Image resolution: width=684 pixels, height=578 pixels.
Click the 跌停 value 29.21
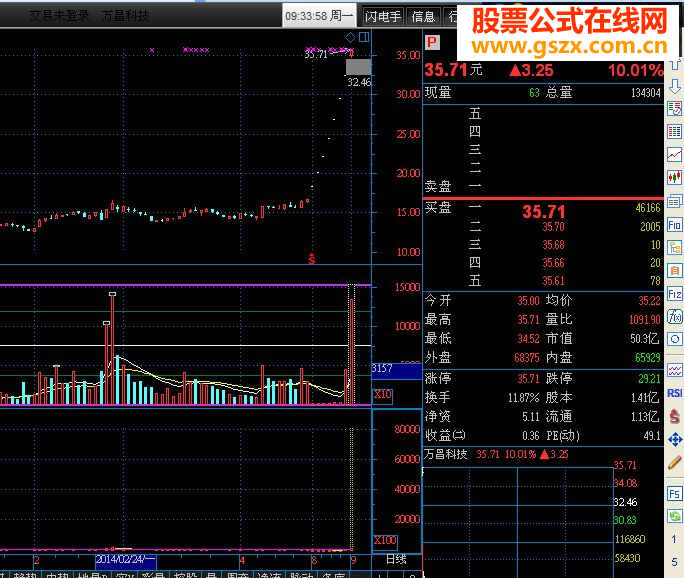pyautogui.click(x=649, y=379)
